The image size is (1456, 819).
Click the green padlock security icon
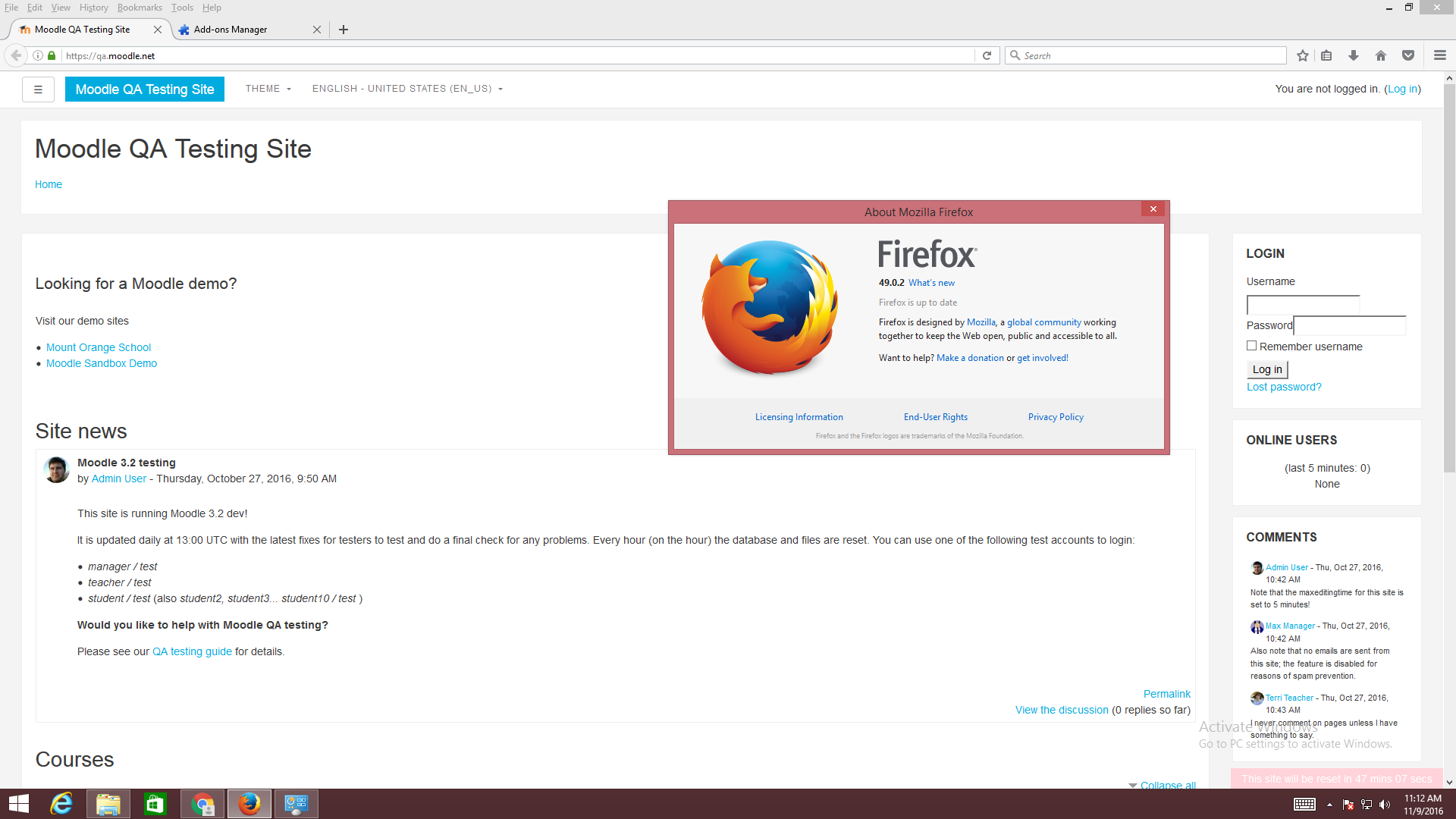click(x=52, y=55)
